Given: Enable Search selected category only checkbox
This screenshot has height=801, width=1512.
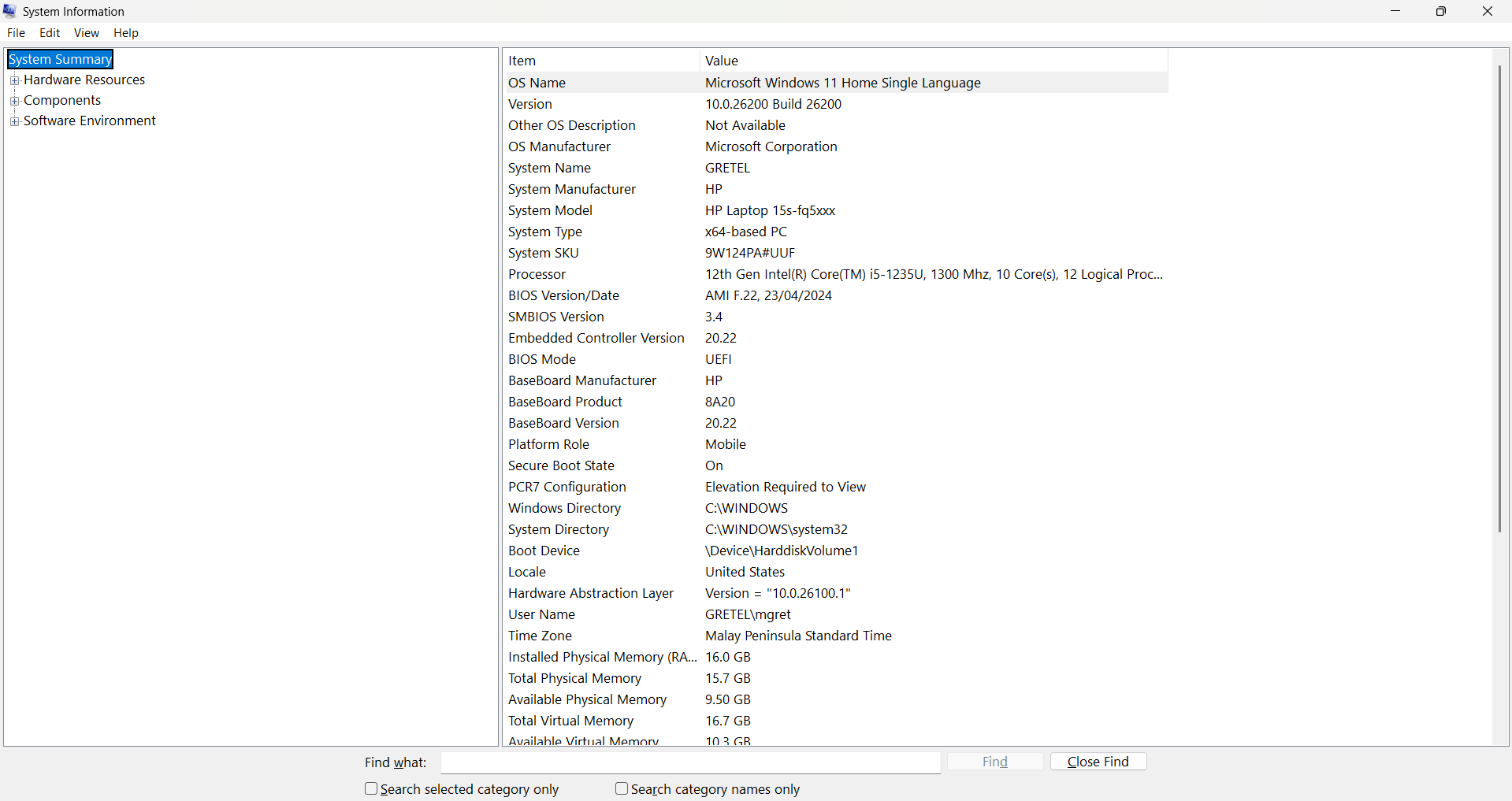Looking at the screenshot, I should pyautogui.click(x=371, y=788).
